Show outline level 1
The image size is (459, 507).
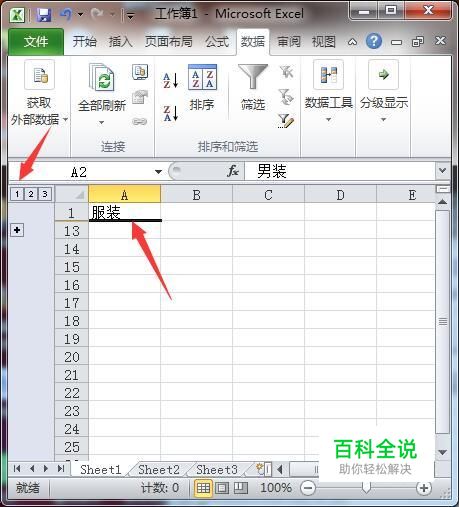17,194
